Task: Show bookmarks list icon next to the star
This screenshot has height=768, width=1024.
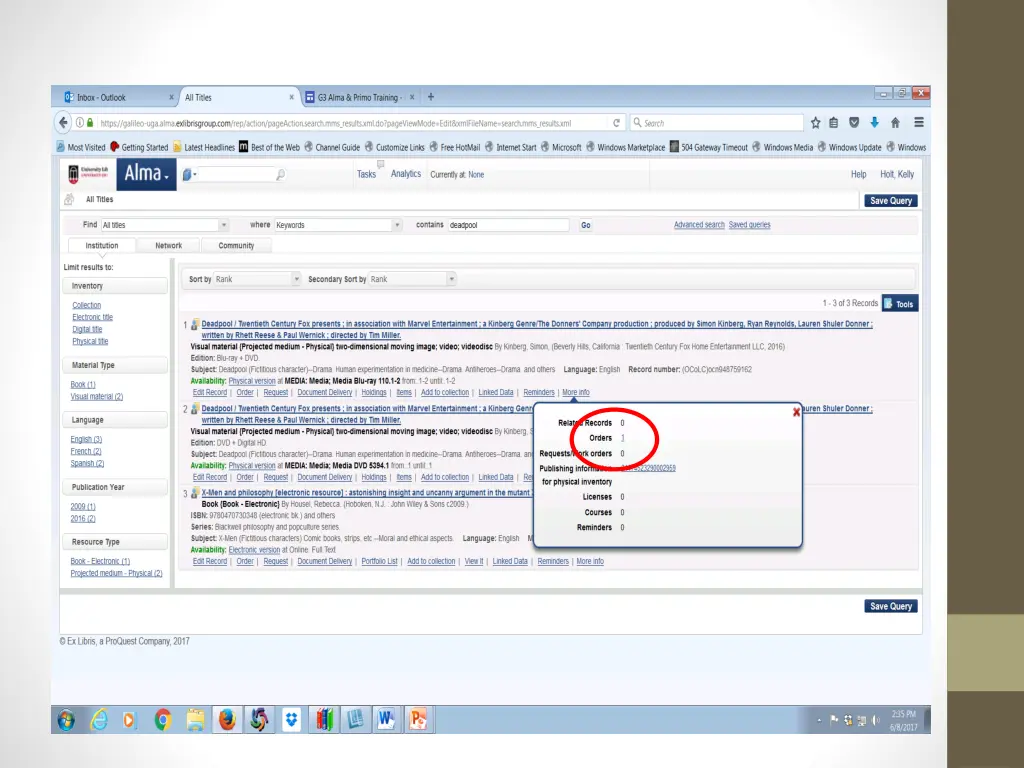Action: coord(834,123)
